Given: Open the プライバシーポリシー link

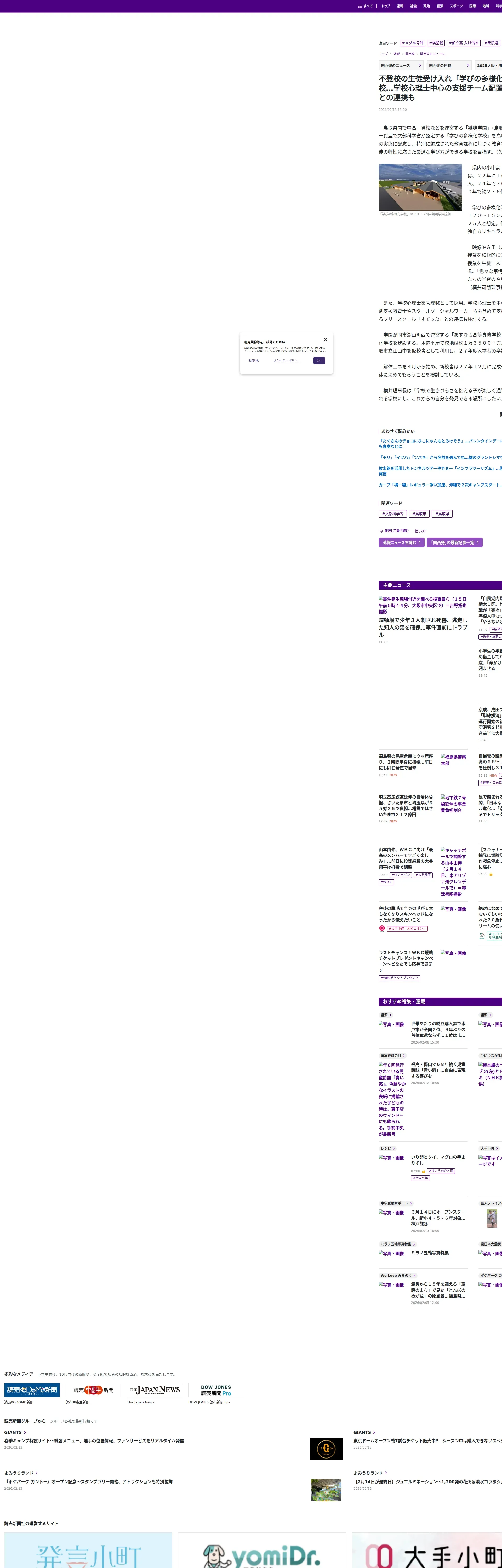Looking at the screenshot, I should coord(286,360).
